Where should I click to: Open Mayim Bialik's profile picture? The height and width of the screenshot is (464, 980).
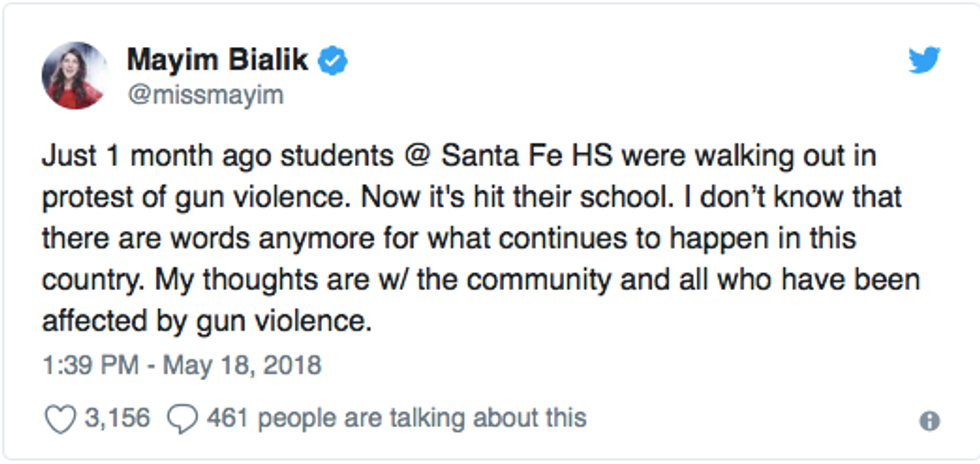pos(74,75)
